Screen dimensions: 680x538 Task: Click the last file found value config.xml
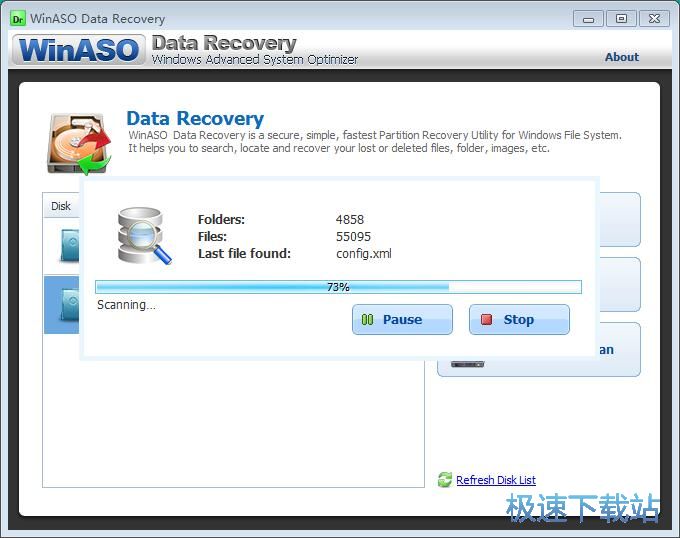click(363, 254)
